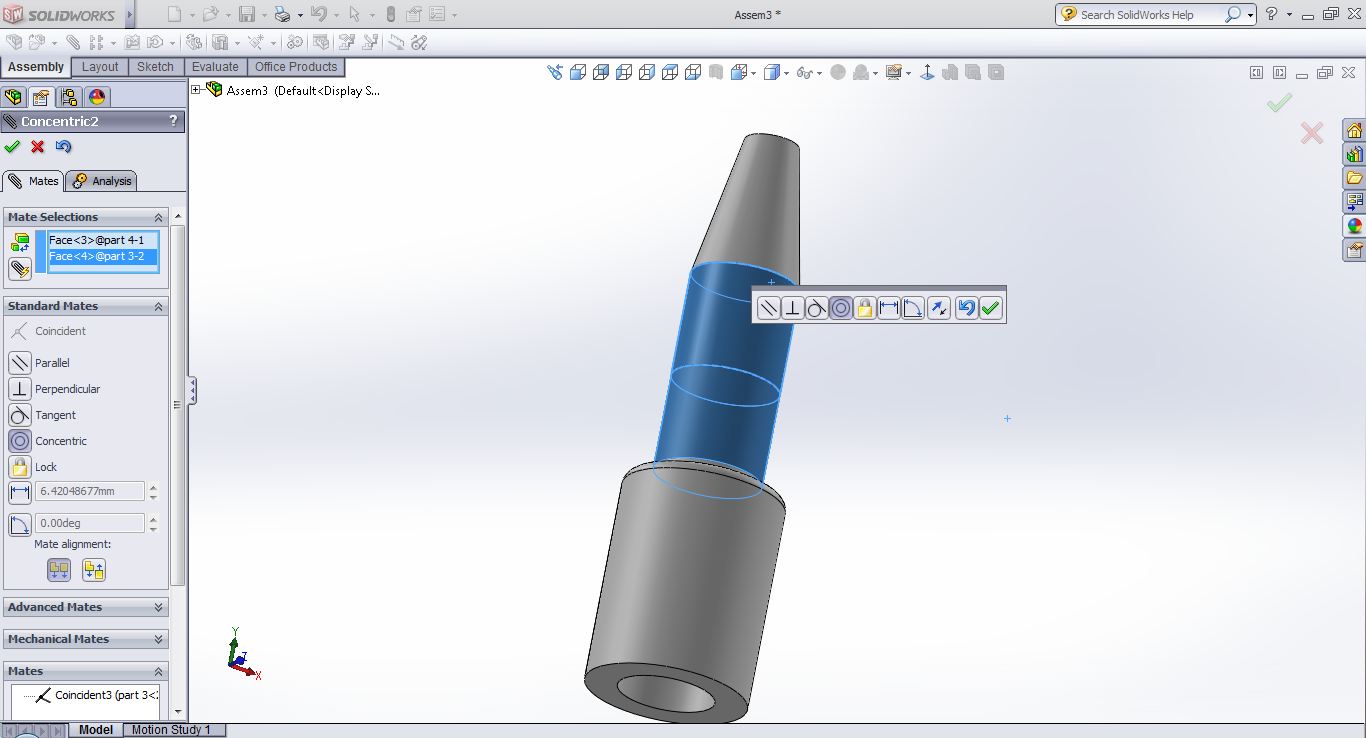
Task: Switch to the Evaluate tab
Action: [215, 67]
